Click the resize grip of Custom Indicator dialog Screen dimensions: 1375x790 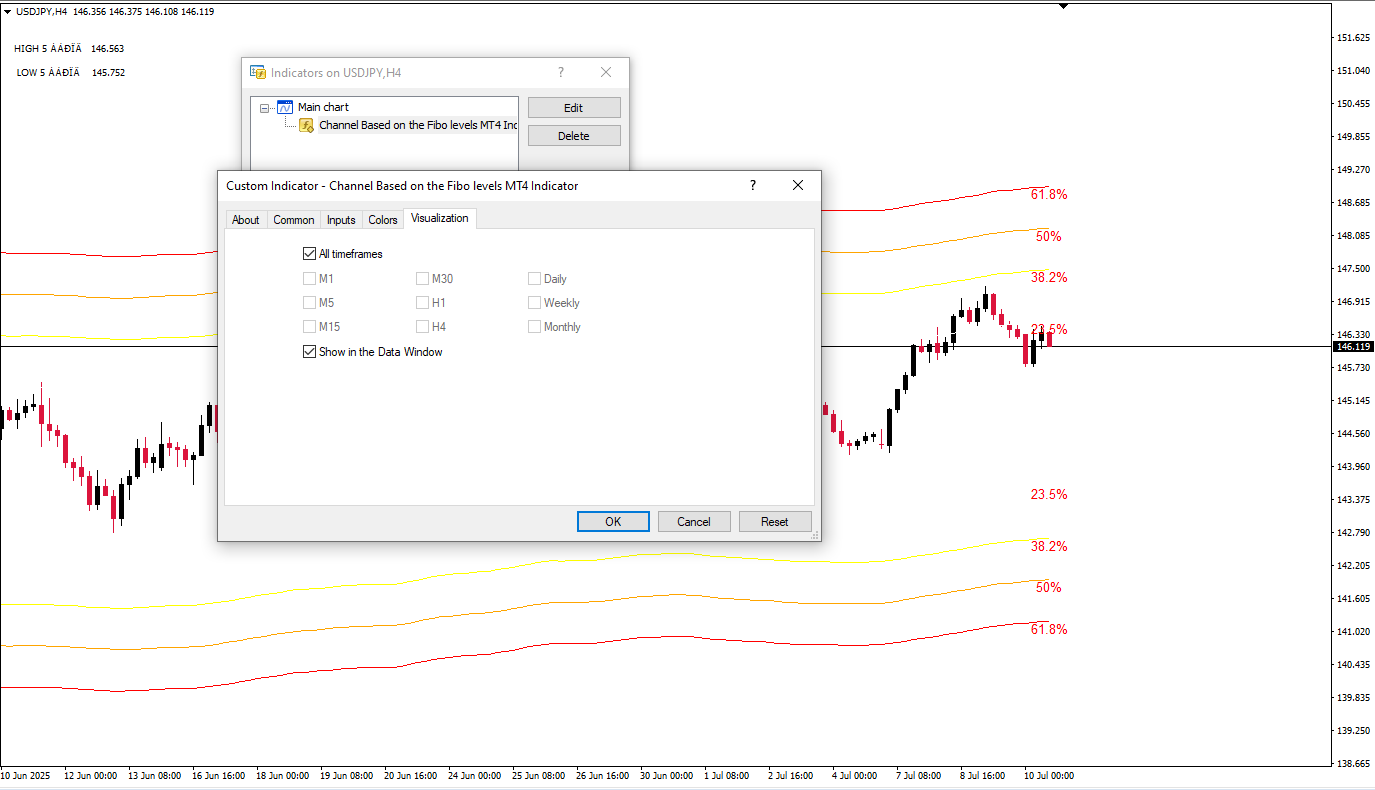click(815, 536)
